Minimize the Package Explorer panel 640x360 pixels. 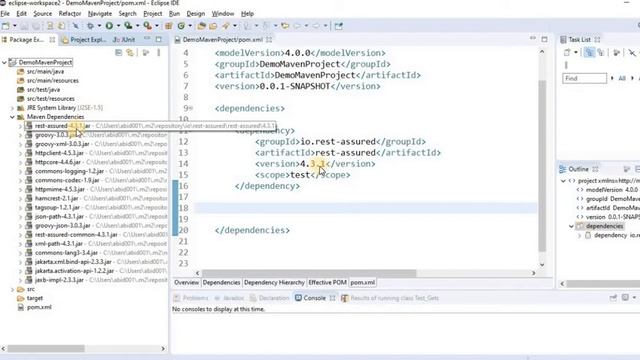(147, 39)
